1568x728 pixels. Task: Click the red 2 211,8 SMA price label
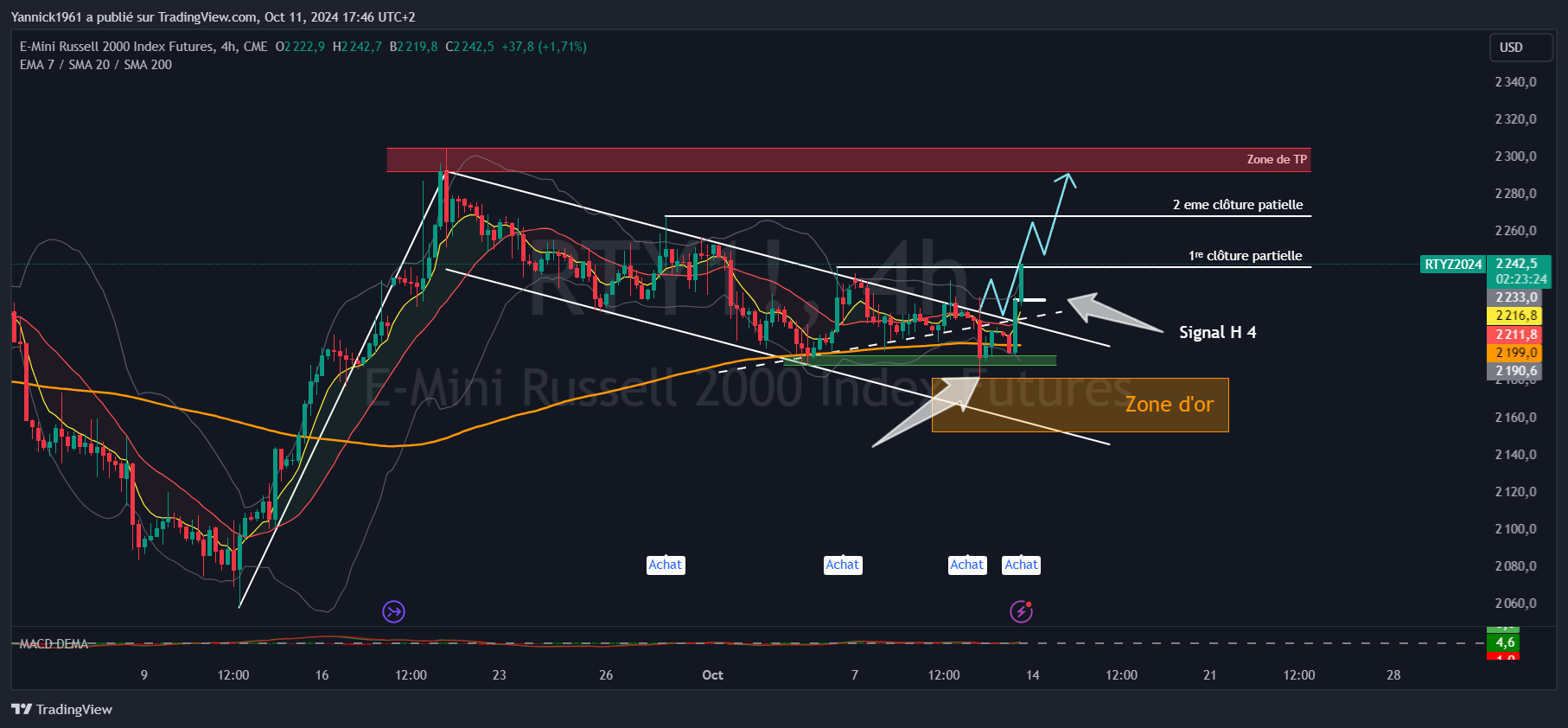tap(1515, 334)
